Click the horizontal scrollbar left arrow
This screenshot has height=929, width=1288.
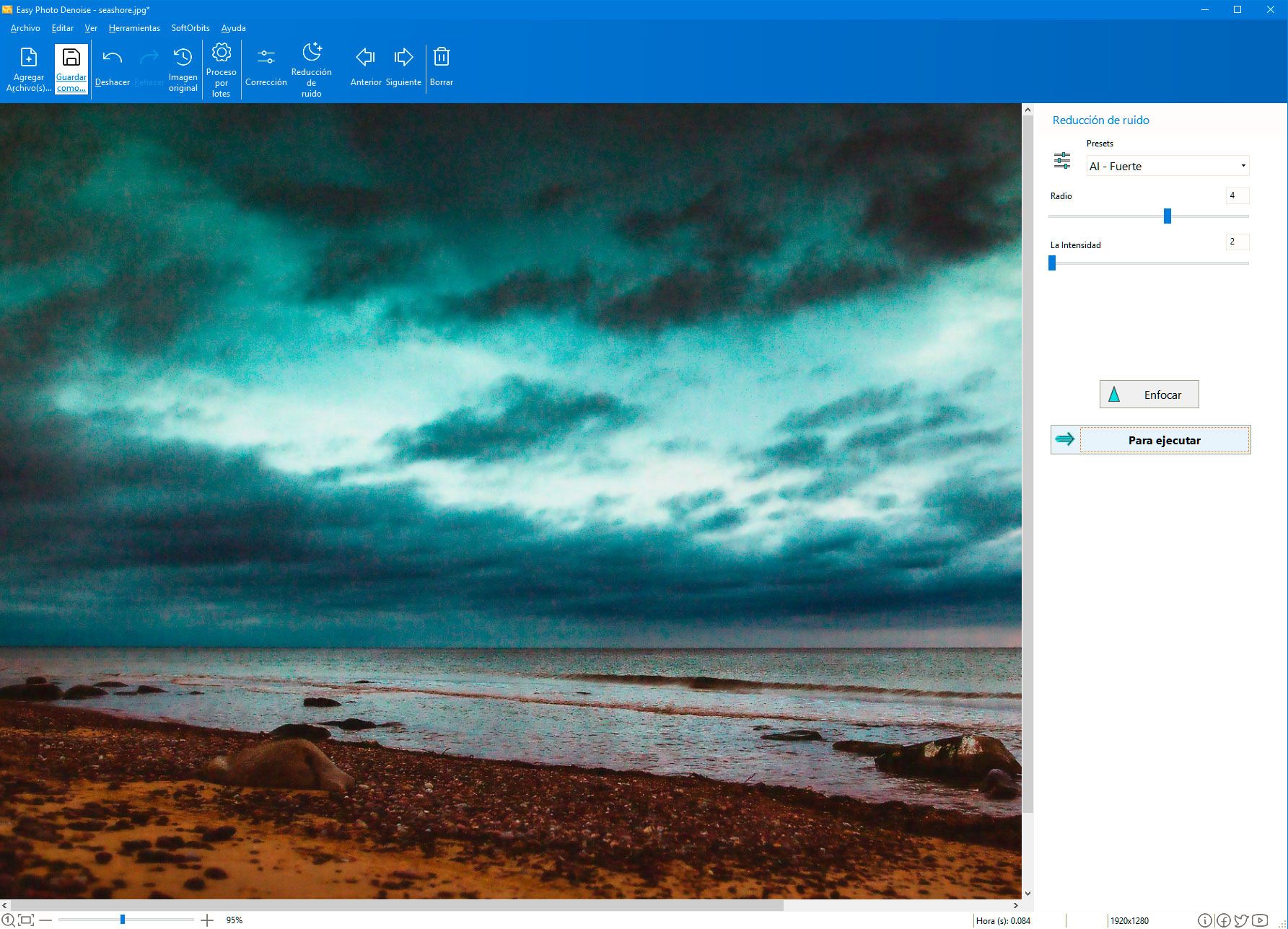5,905
